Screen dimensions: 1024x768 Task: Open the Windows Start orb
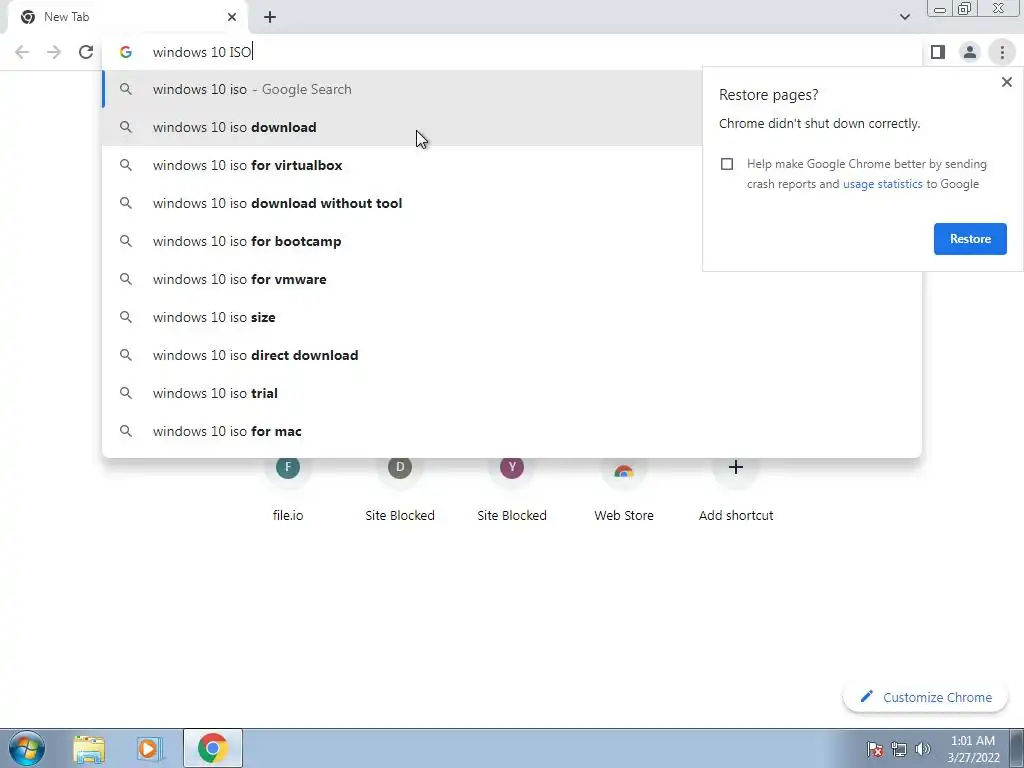click(x=27, y=748)
